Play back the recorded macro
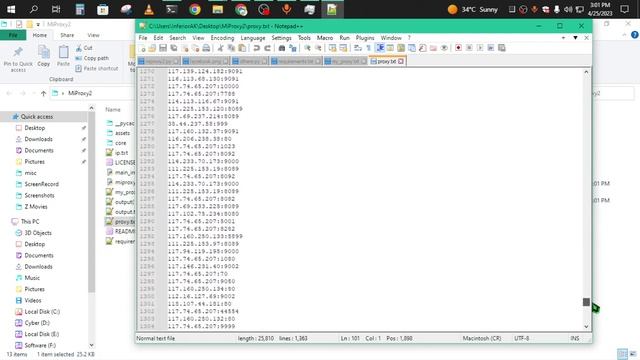Image resolution: width=640 pixels, height=360 pixels. tap(480, 48)
